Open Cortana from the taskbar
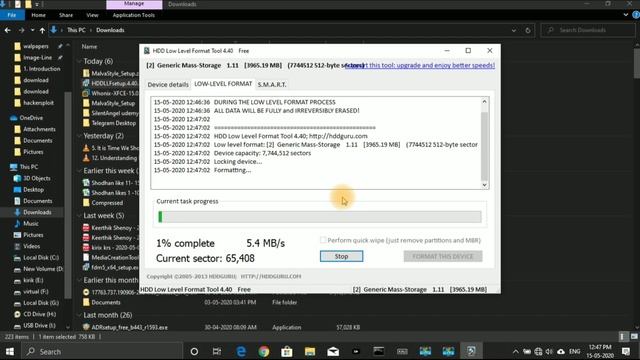The image size is (640, 360). click(x=194, y=351)
